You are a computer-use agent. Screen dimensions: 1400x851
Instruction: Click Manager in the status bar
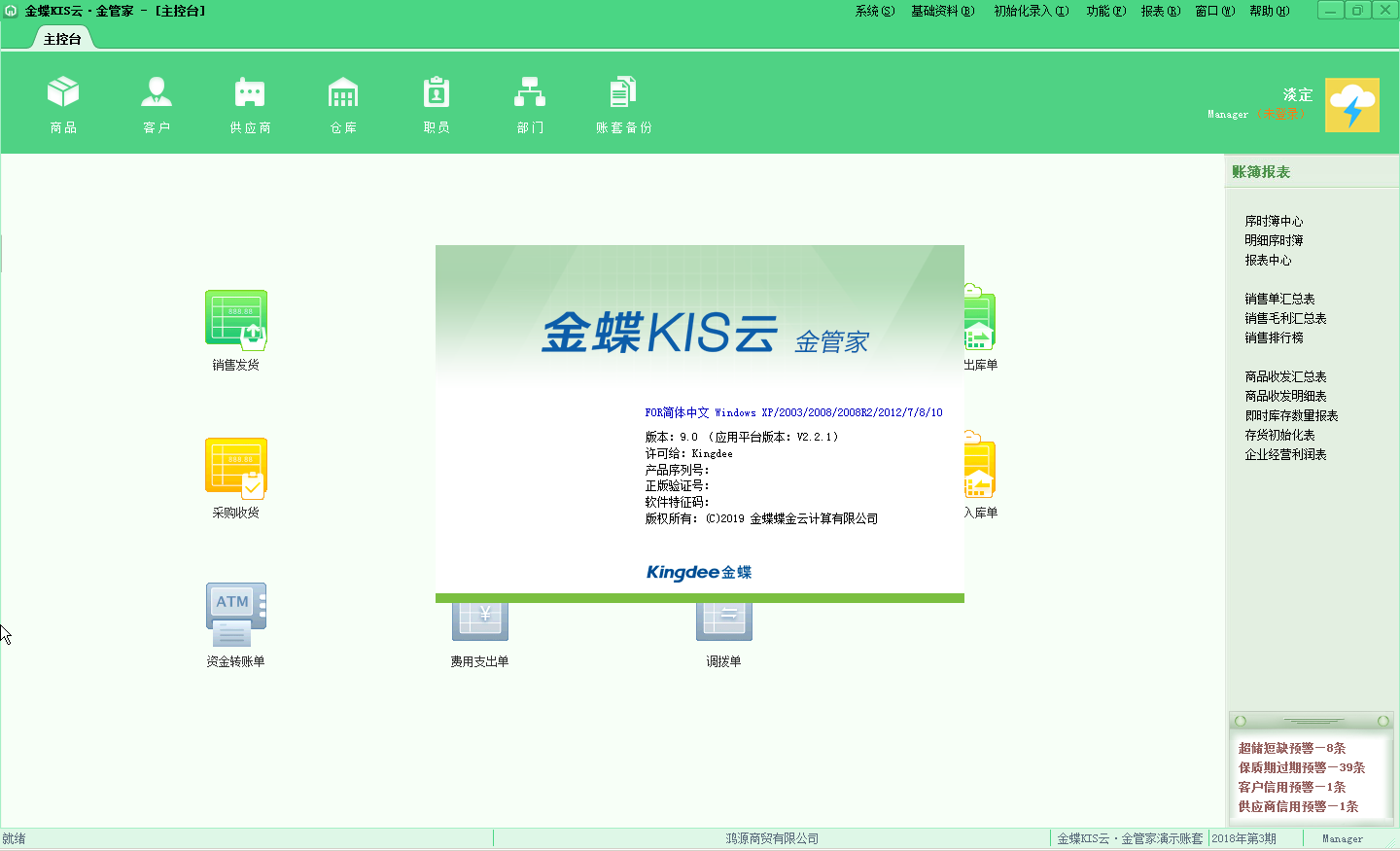click(x=1343, y=838)
